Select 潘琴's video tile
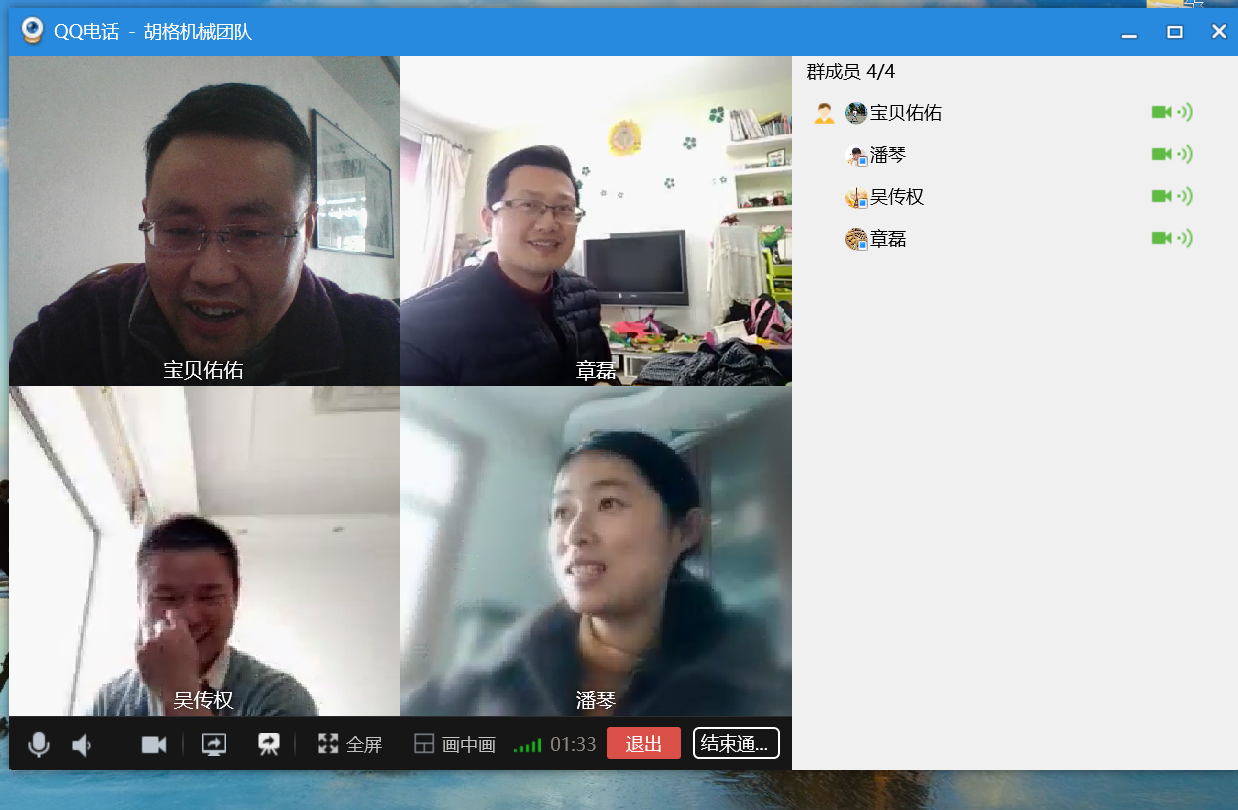Image resolution: width=1238 pixels, height=810 pixels. 595,550
